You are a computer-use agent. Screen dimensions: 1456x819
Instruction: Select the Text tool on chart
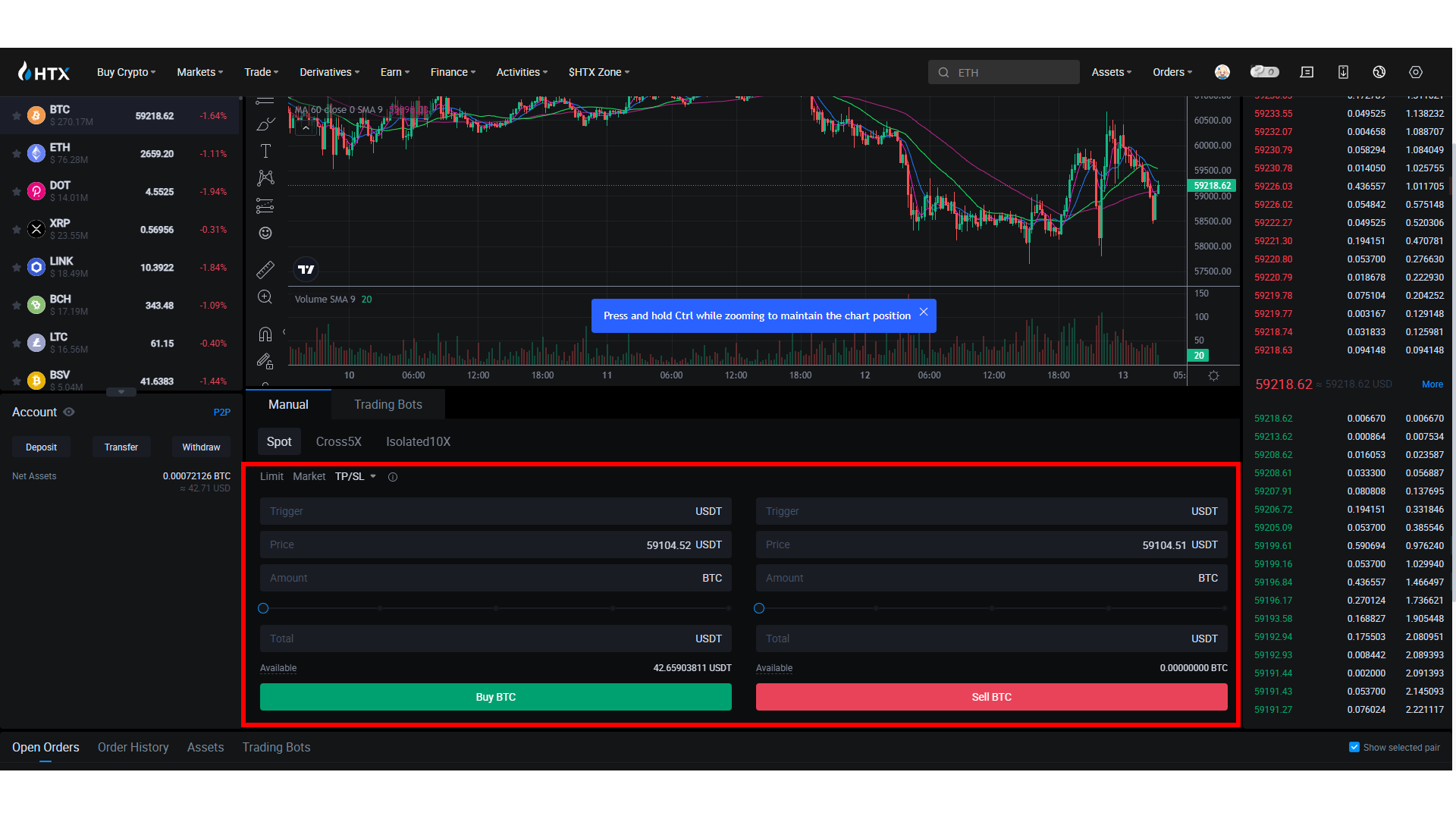(x=265, y=151)
